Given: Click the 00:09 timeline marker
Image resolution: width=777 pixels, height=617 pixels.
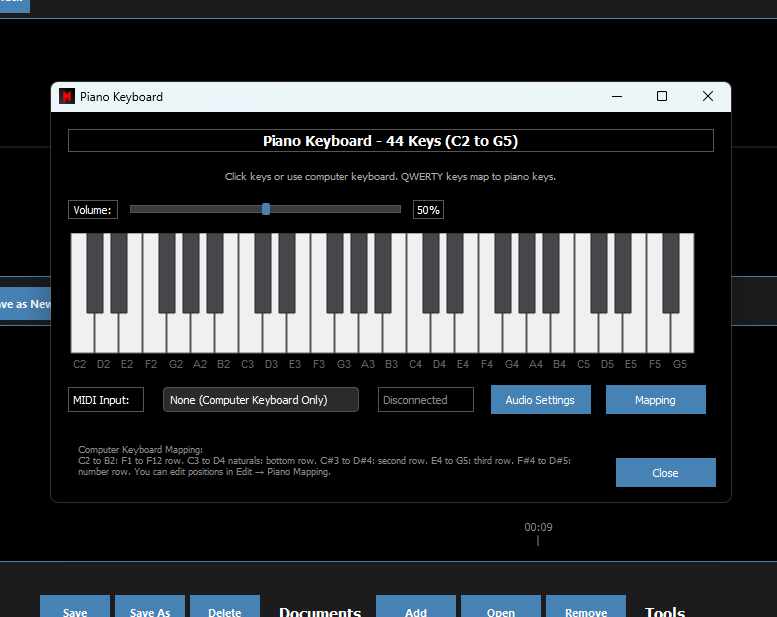Looking at the screenshot, I should (538, 528).
